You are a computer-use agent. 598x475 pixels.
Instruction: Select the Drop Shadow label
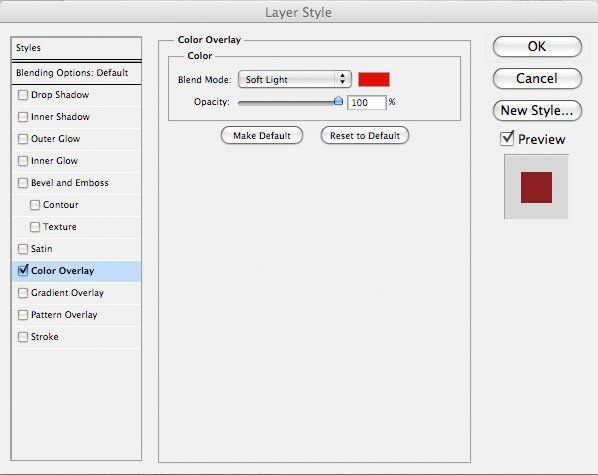click(60, 95)
